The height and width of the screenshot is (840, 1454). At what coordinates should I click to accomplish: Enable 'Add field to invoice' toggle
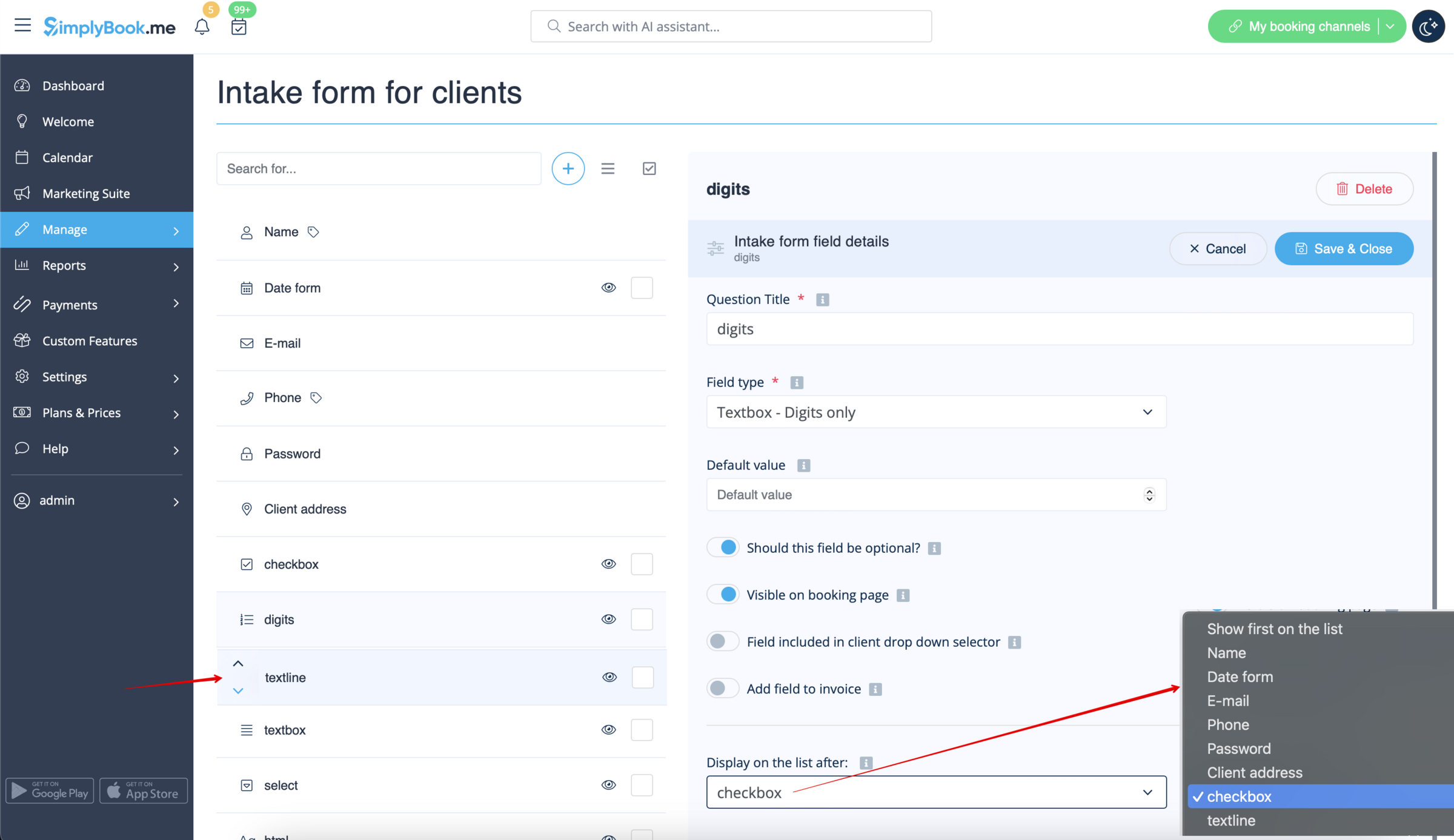point(722,688)
